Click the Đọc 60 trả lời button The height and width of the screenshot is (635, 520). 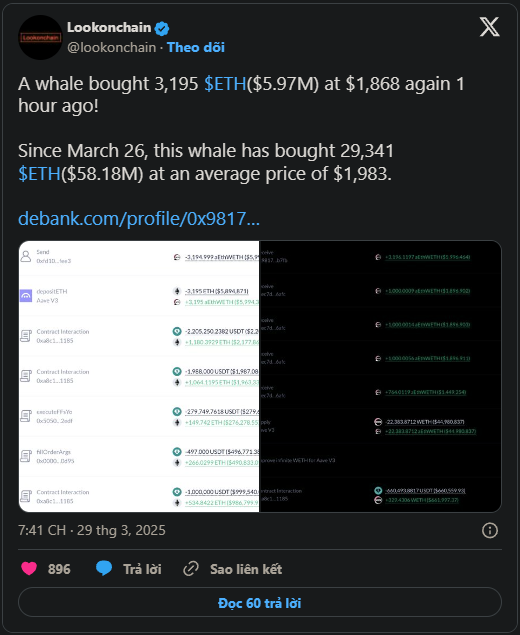(x=260, y=603)
